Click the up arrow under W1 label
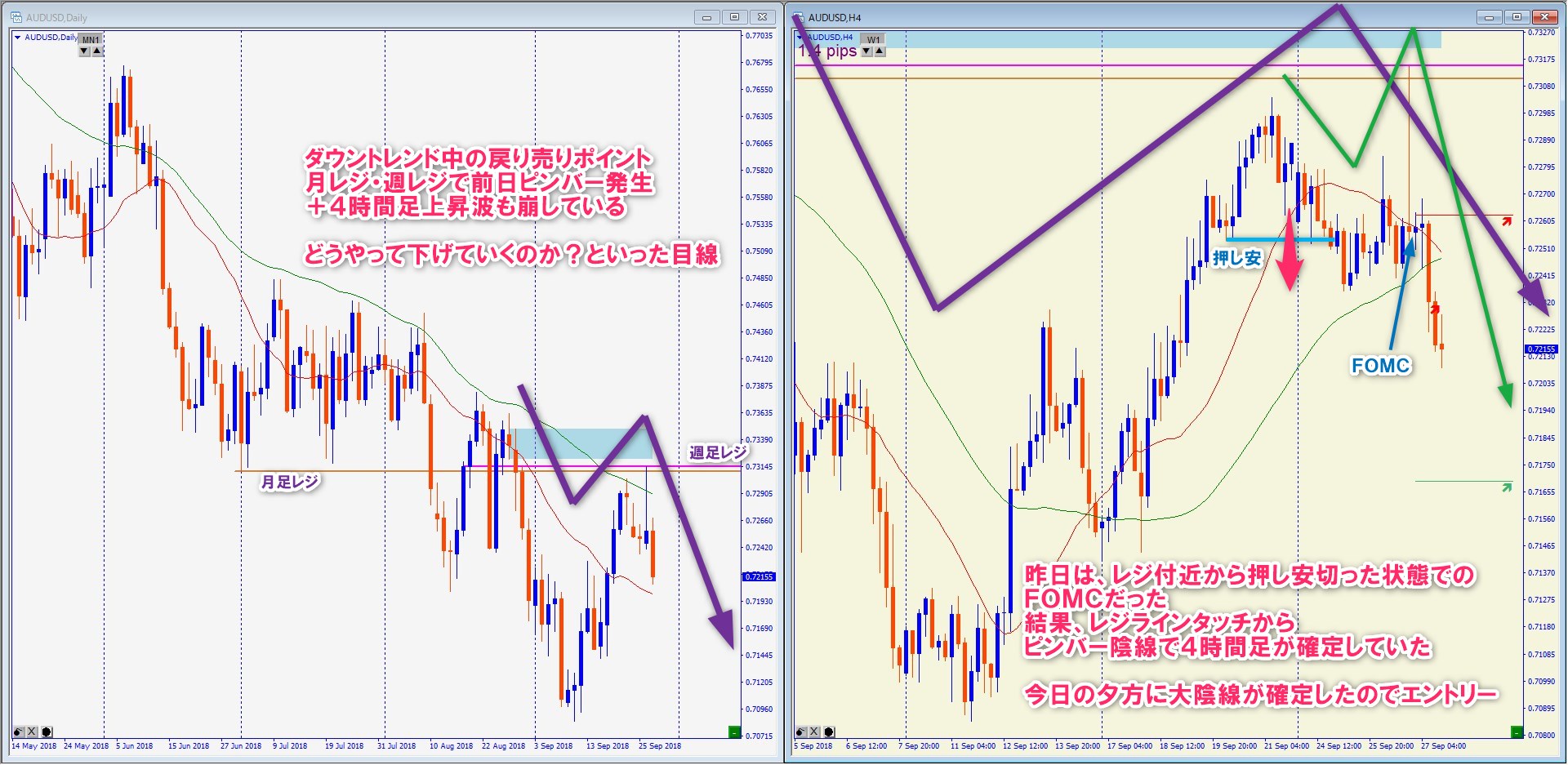The image size is (1568, 765). (880, 51)
